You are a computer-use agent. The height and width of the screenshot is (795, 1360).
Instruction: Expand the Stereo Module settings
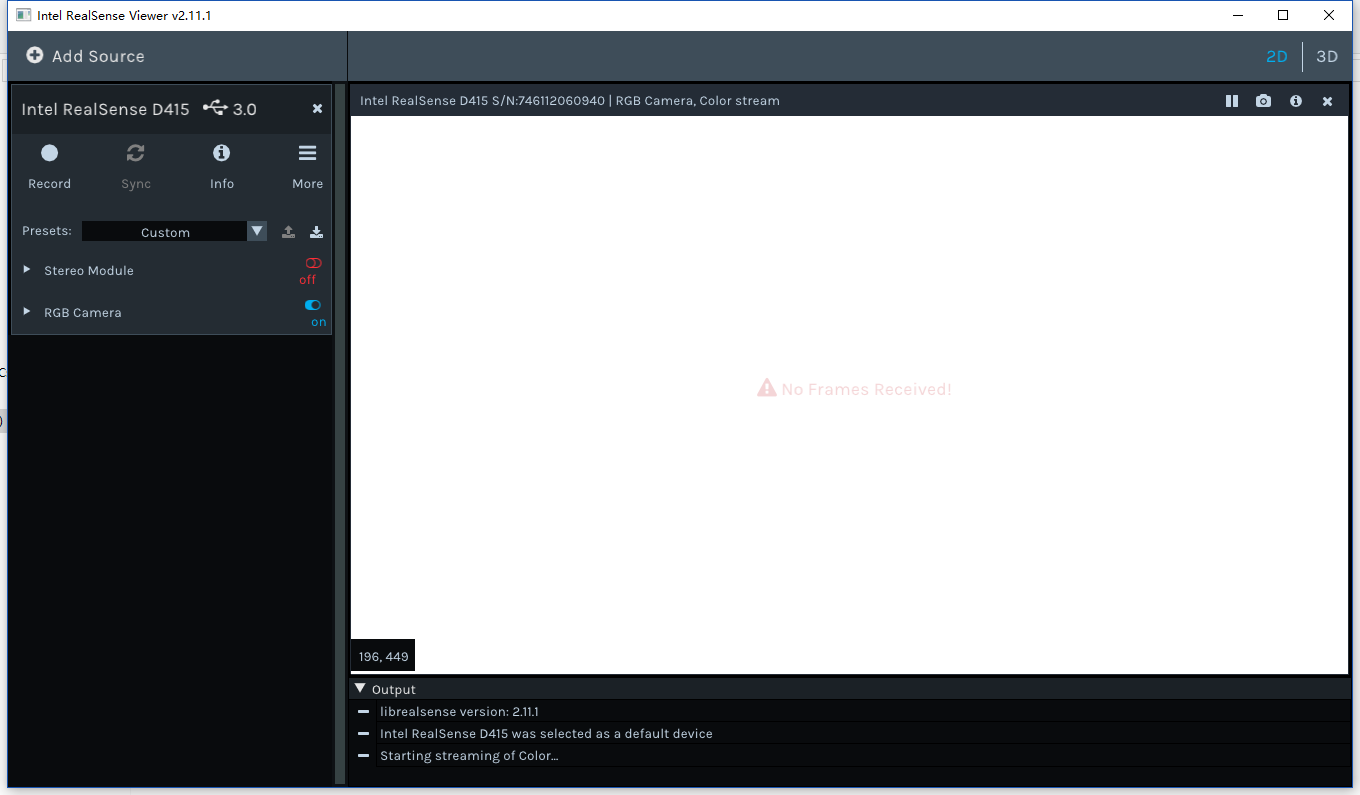[25, 270]
